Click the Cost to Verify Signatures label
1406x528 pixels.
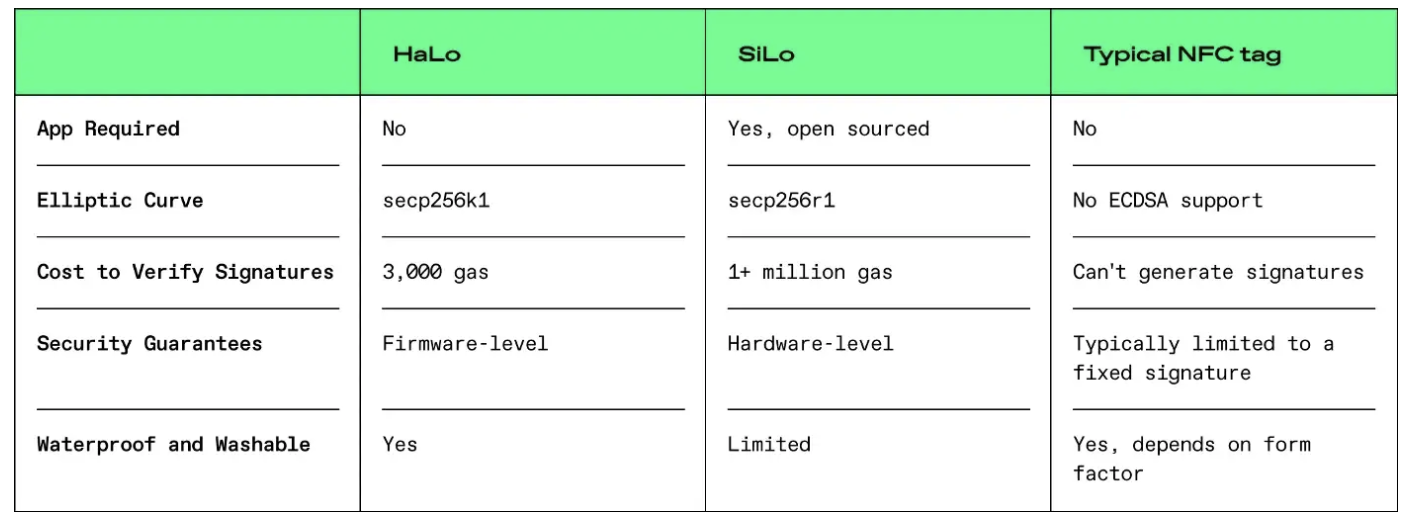(185, 272)
